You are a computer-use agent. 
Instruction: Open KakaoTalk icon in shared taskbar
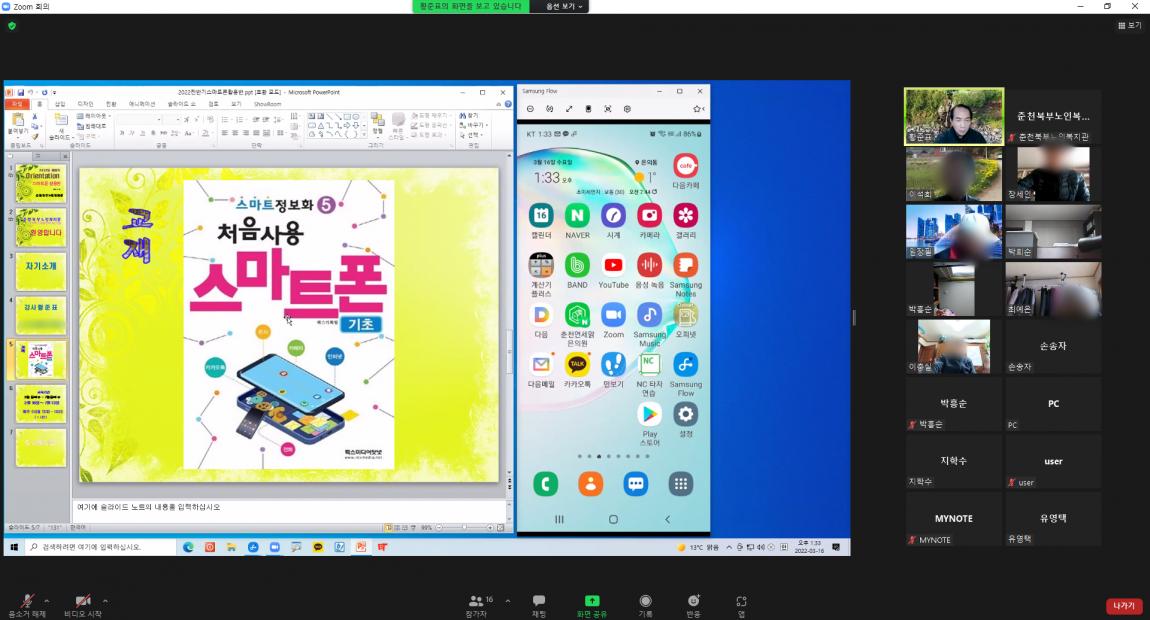click(x=318, y=547)
